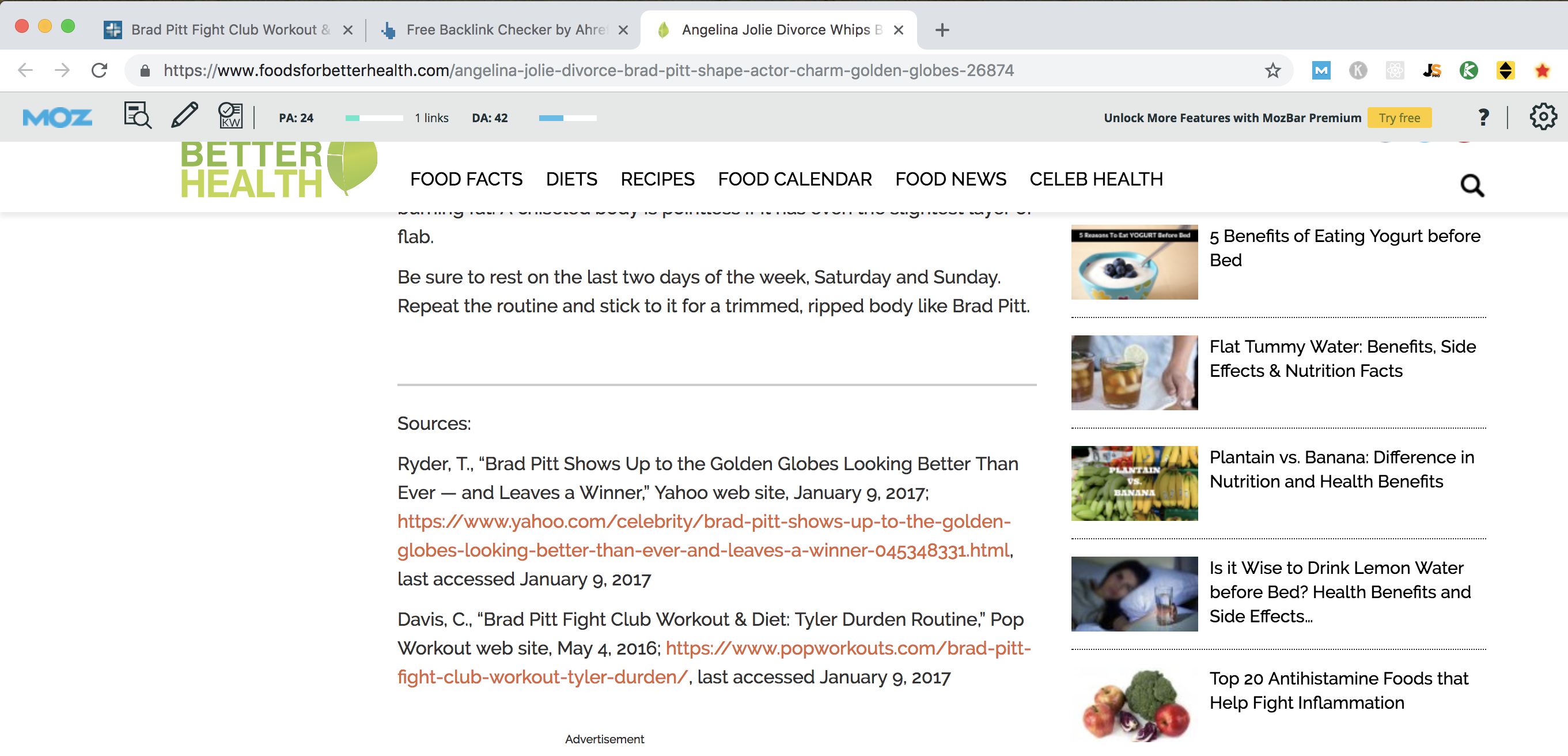This screenshot has width=1568, height=756.
Task: Bookmark this page with star icon
Action: coord(1272,71)
